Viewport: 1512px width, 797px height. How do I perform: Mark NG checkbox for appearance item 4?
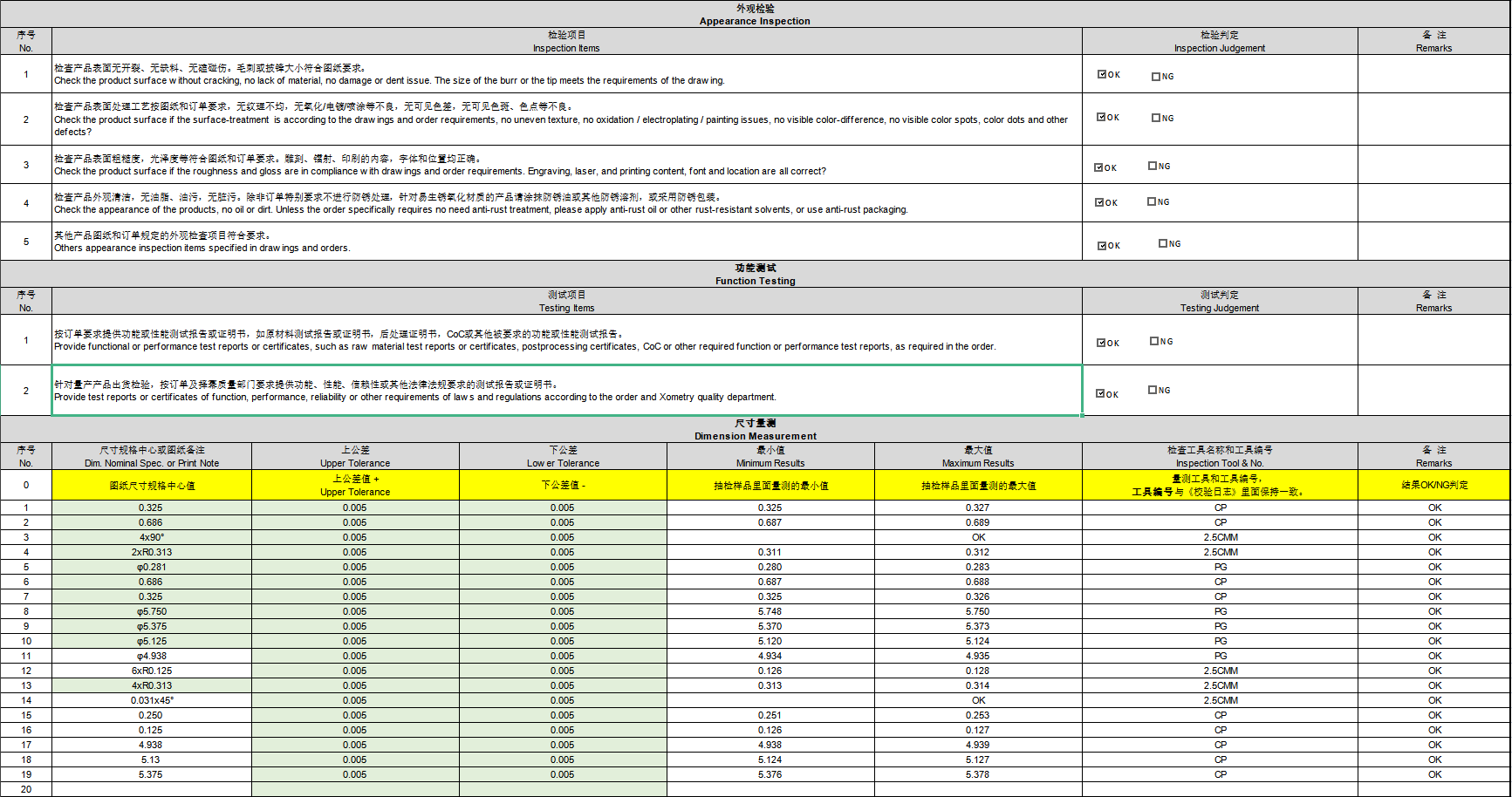[x=1152, y=201]
